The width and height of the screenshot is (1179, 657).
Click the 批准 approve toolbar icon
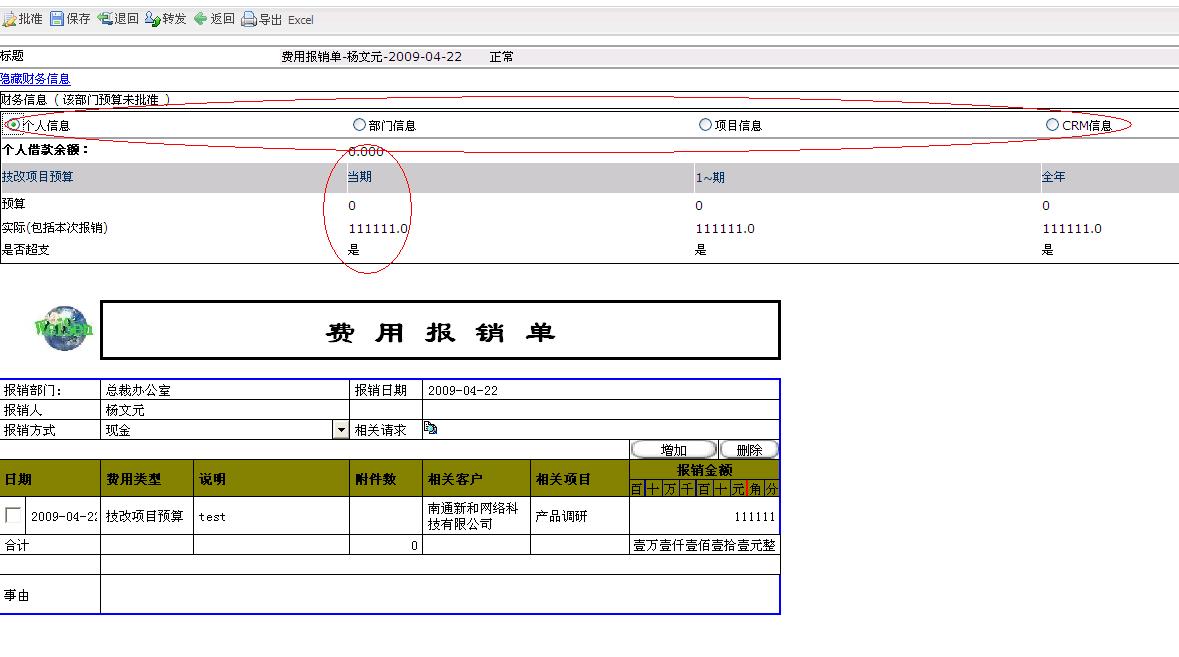tap(9, 19)
